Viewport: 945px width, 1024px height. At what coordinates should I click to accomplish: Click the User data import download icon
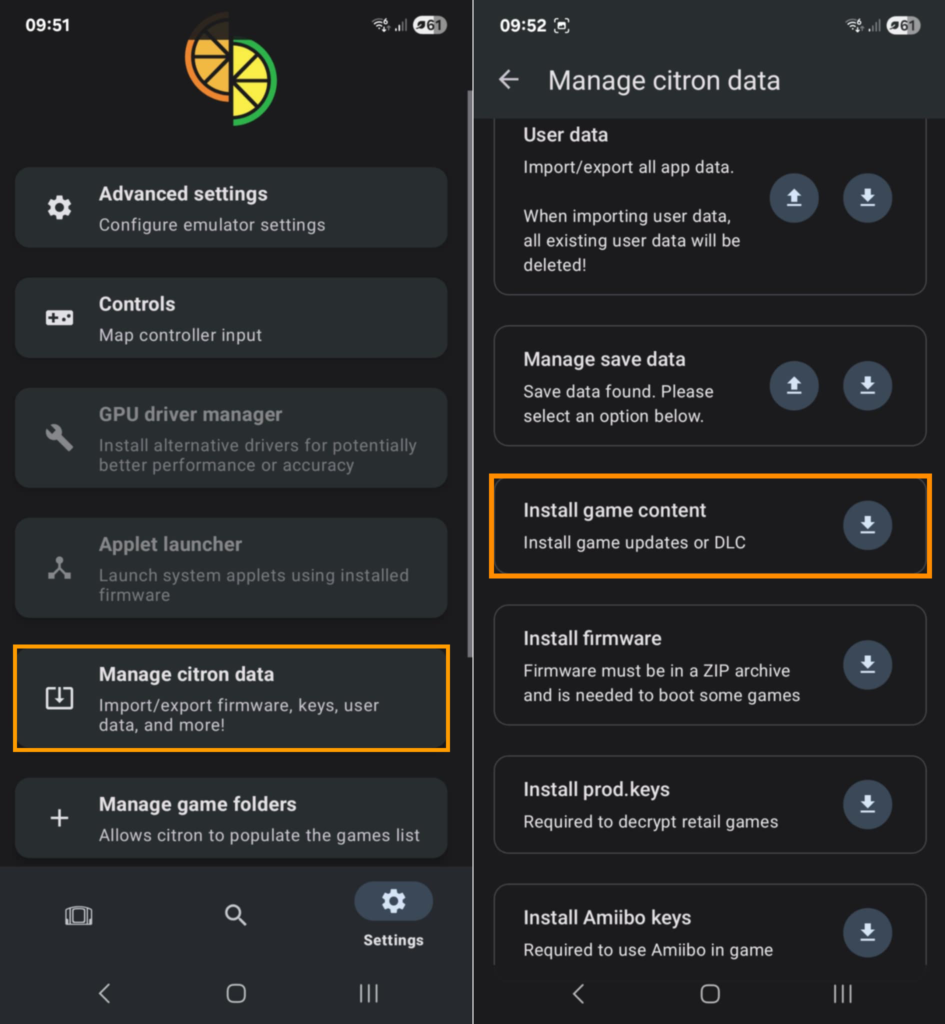[x=867, y=198]
